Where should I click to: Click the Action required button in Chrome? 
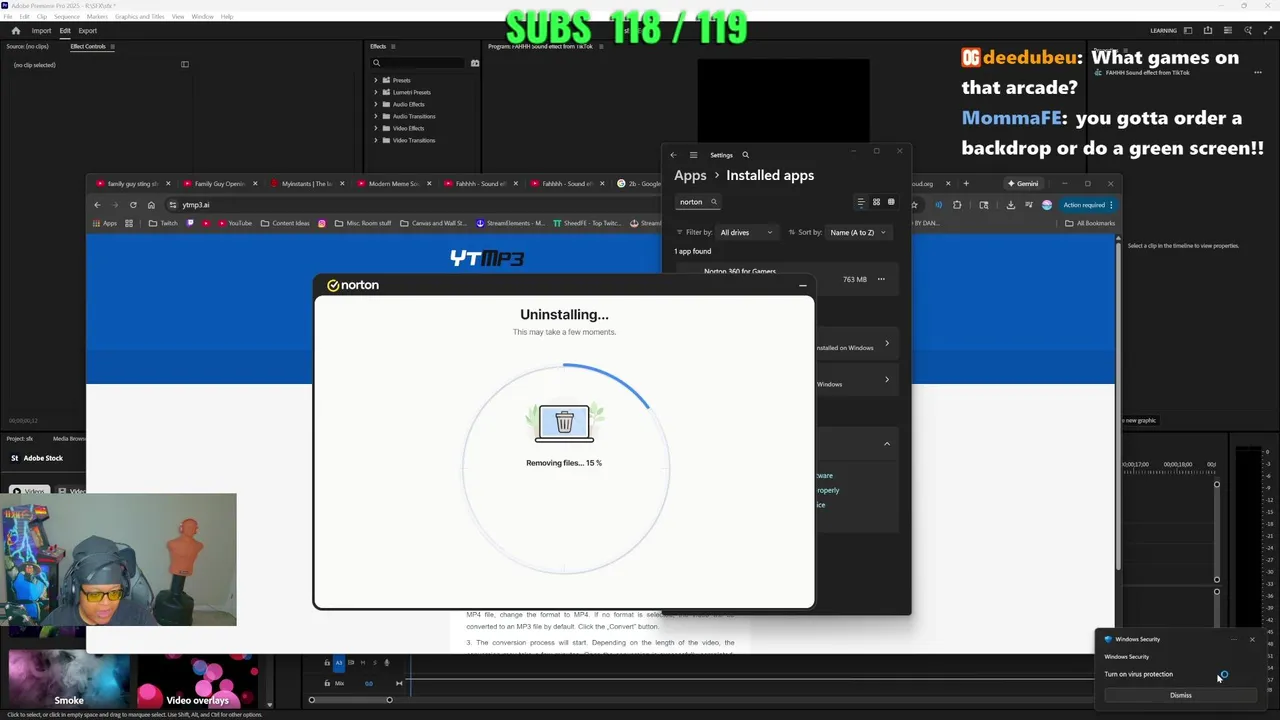1088,205
